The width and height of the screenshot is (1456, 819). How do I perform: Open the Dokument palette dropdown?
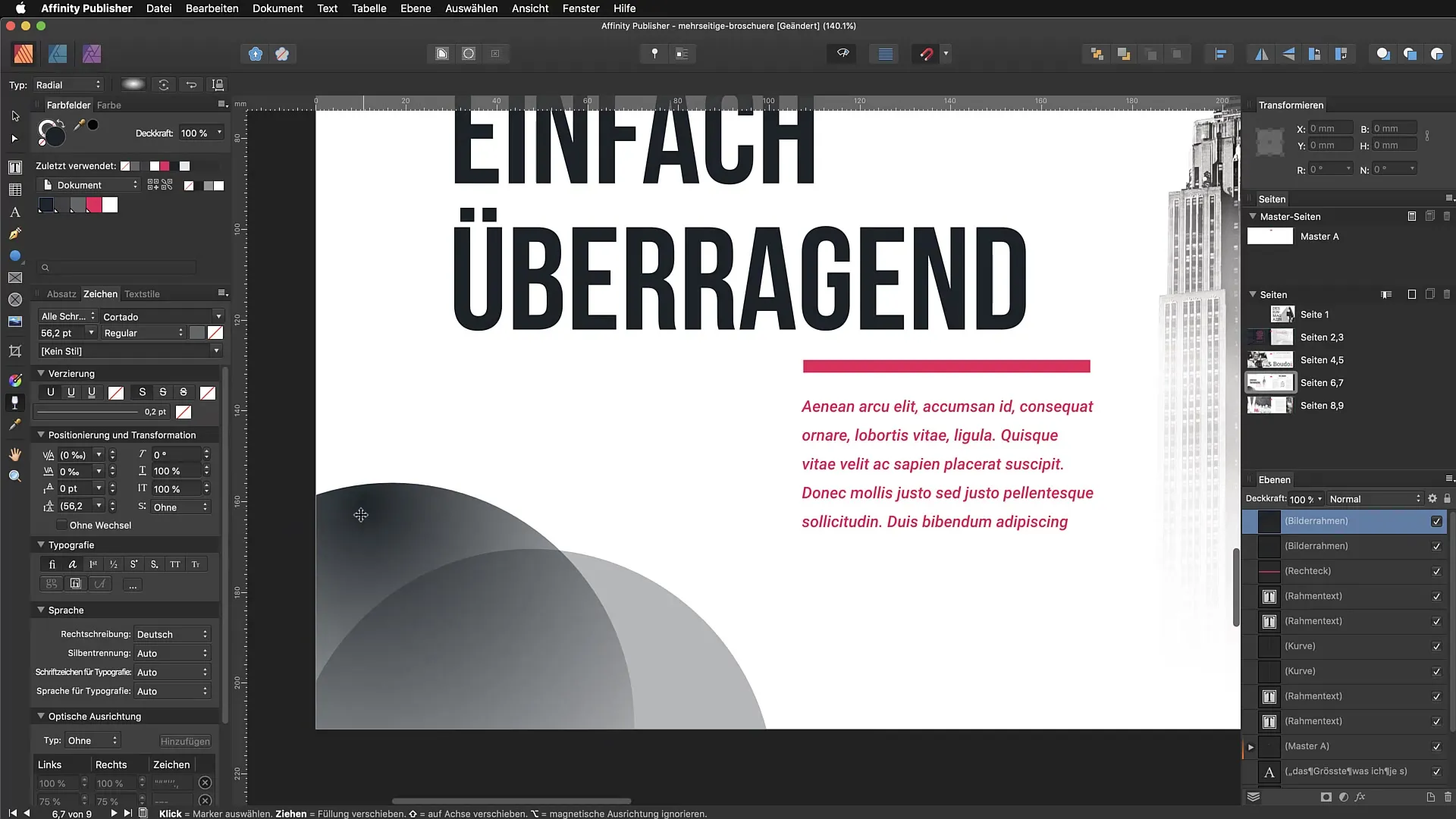click(88, 185)
